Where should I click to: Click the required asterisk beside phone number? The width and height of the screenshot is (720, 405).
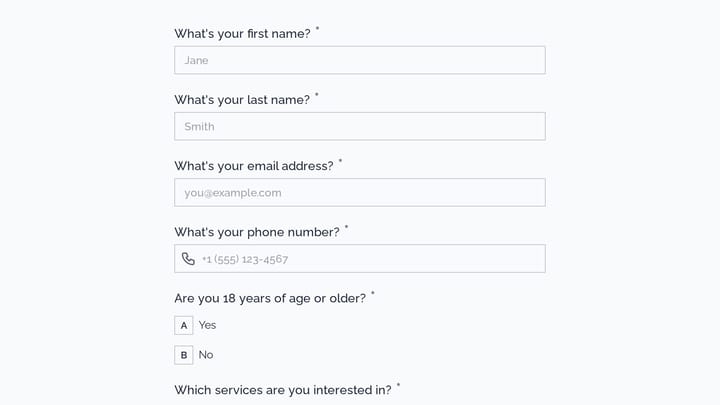[347, 227]
